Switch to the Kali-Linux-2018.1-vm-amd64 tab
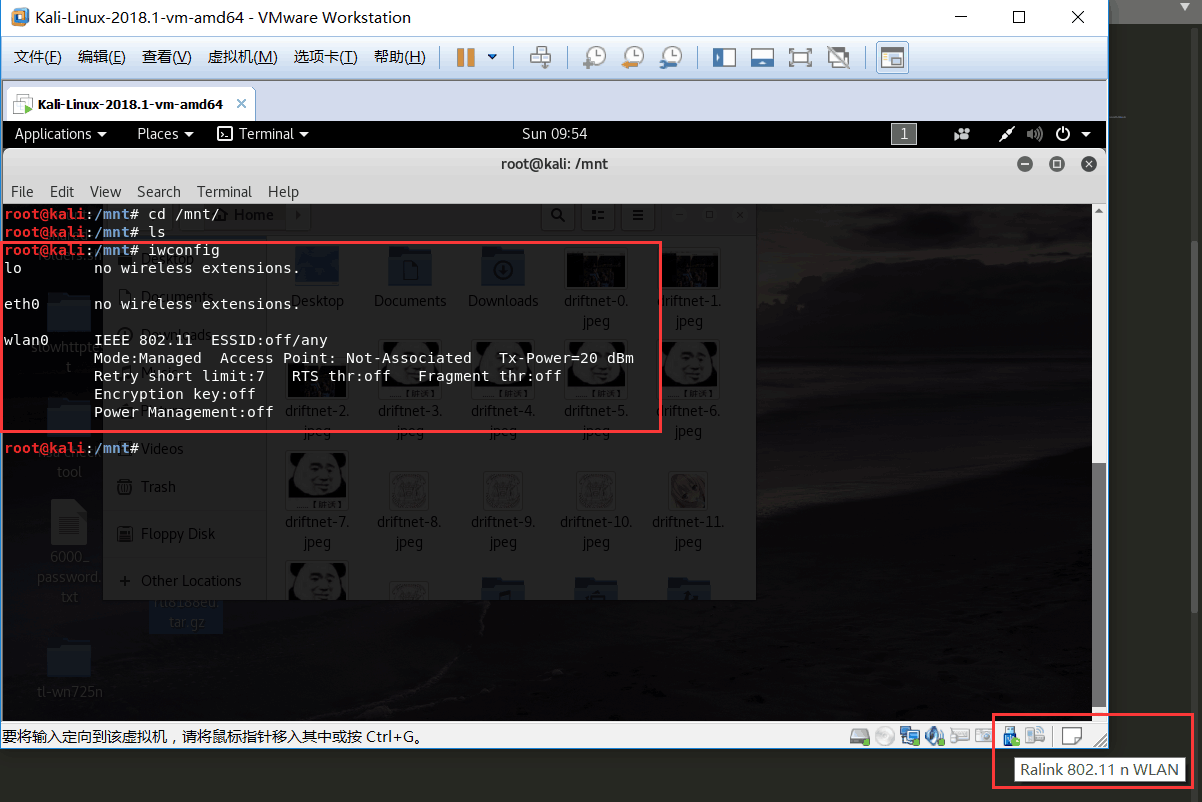The width and height of the screenshot is (1202, 802). click(129, 104)
